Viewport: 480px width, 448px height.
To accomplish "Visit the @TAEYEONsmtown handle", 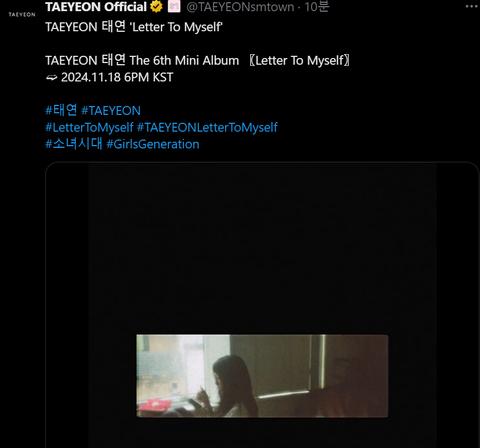I will pos(240,7).
